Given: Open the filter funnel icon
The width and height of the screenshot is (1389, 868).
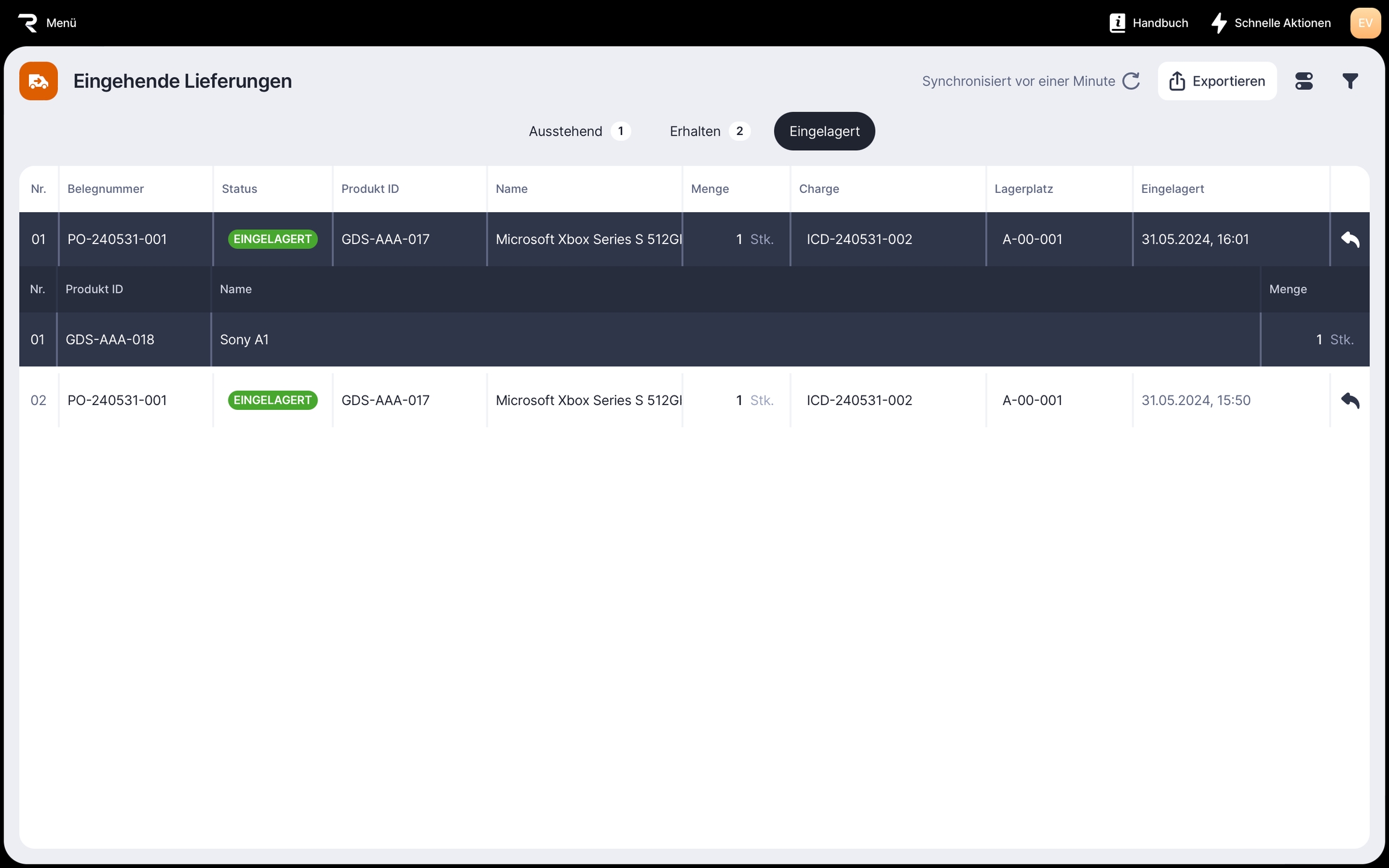Looking at the screenshot, I should coord(1350,81).
